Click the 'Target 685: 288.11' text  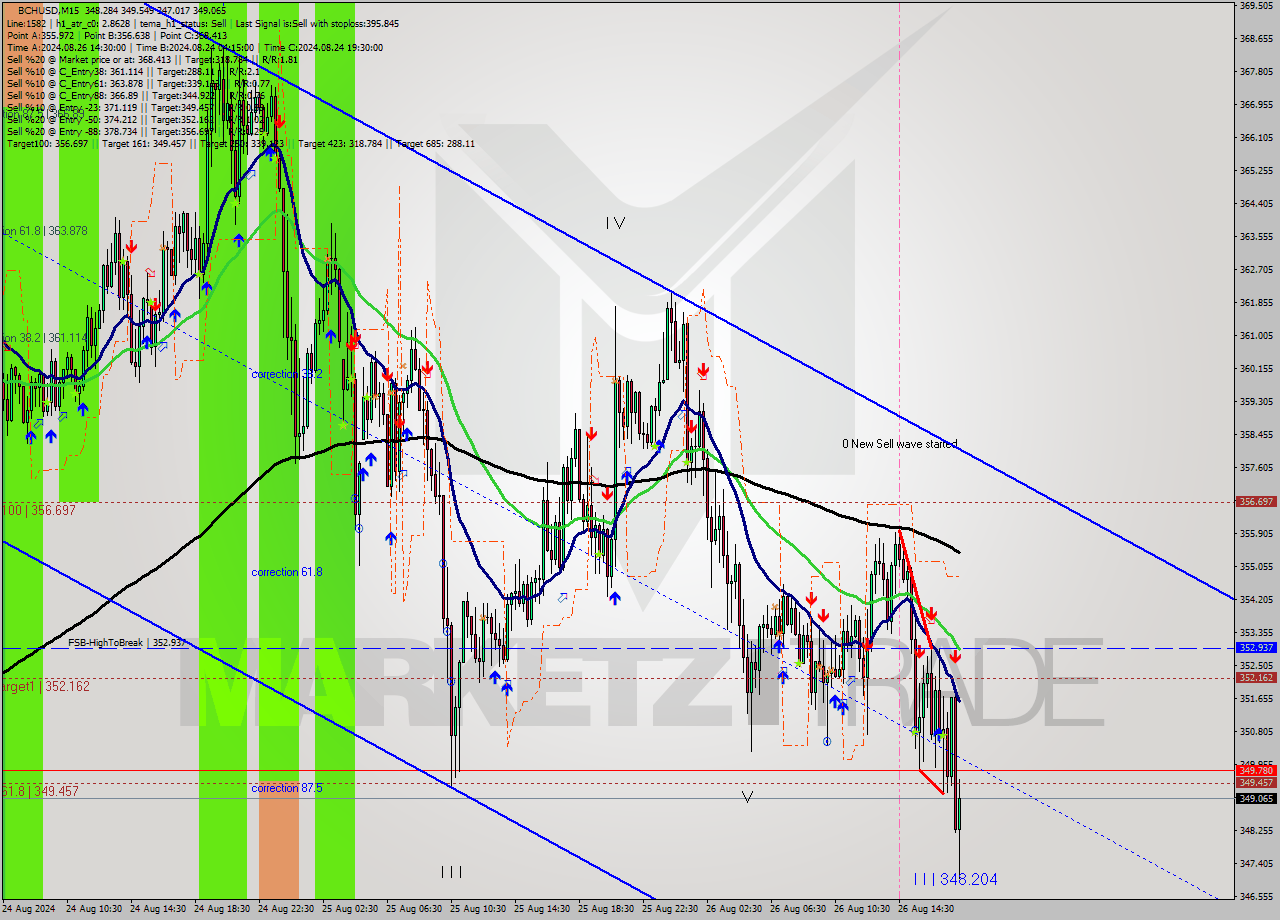pyautogui.click(x=435, y=144)
